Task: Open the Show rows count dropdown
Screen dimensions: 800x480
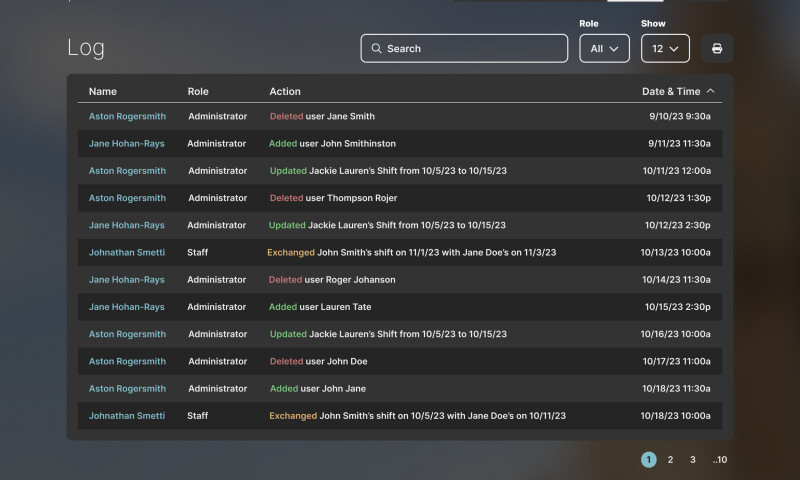Action: (665, 48)
